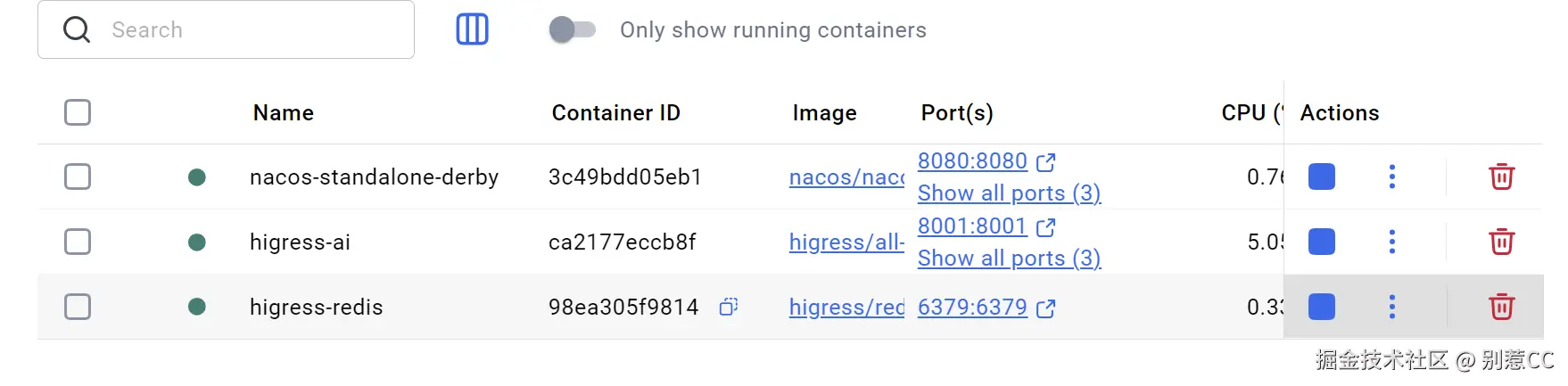Sort by the Name column header
Viewport: 1568px width, 386px height.
pyautogui.click(x=283, y=113)
